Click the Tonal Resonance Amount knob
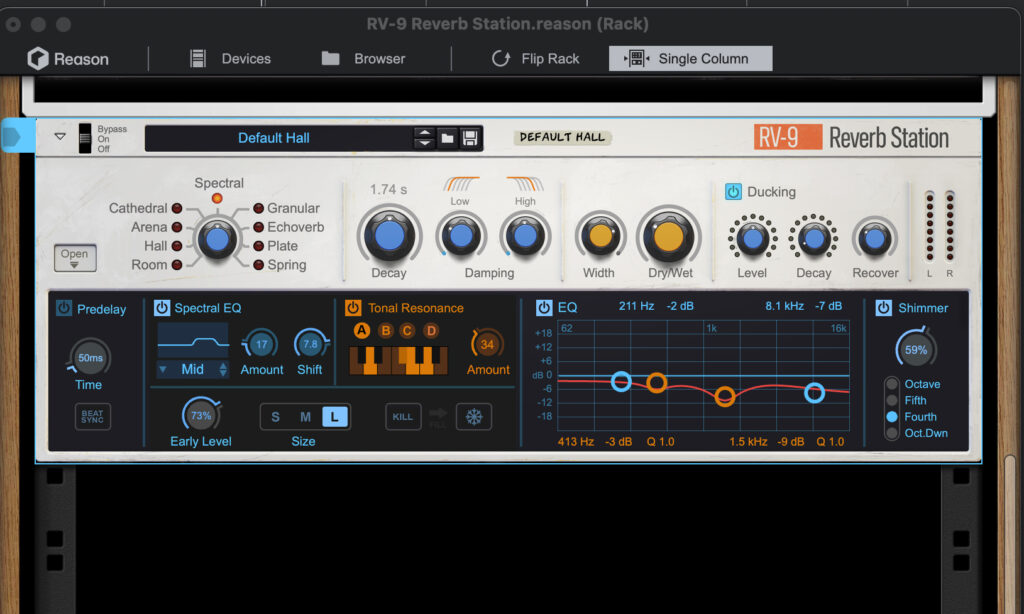The width and height of the screenshot is (1024, 614). click(x=487, y=344)
